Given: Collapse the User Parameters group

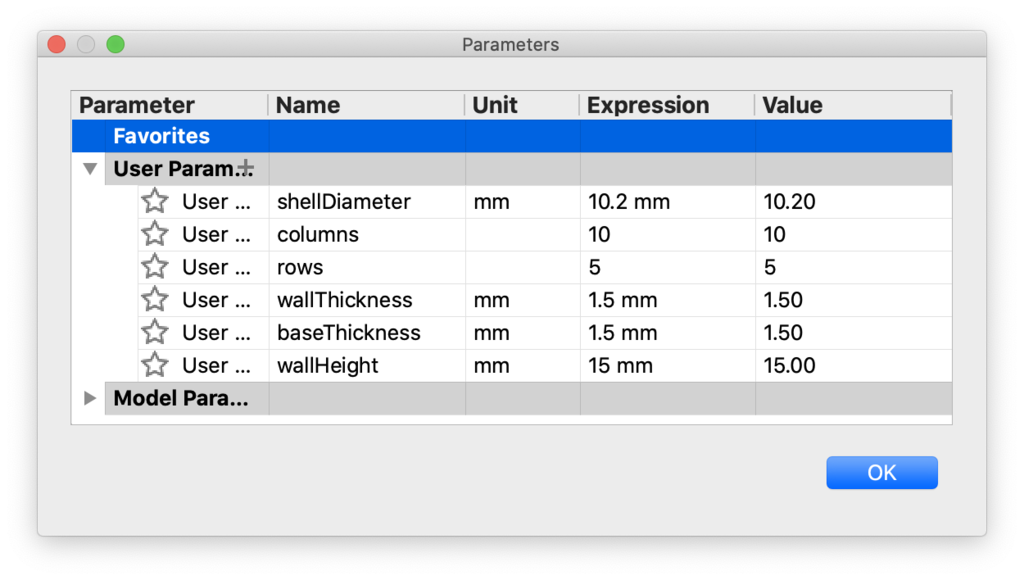Looking at the screenshot, I should pos(90,169).
